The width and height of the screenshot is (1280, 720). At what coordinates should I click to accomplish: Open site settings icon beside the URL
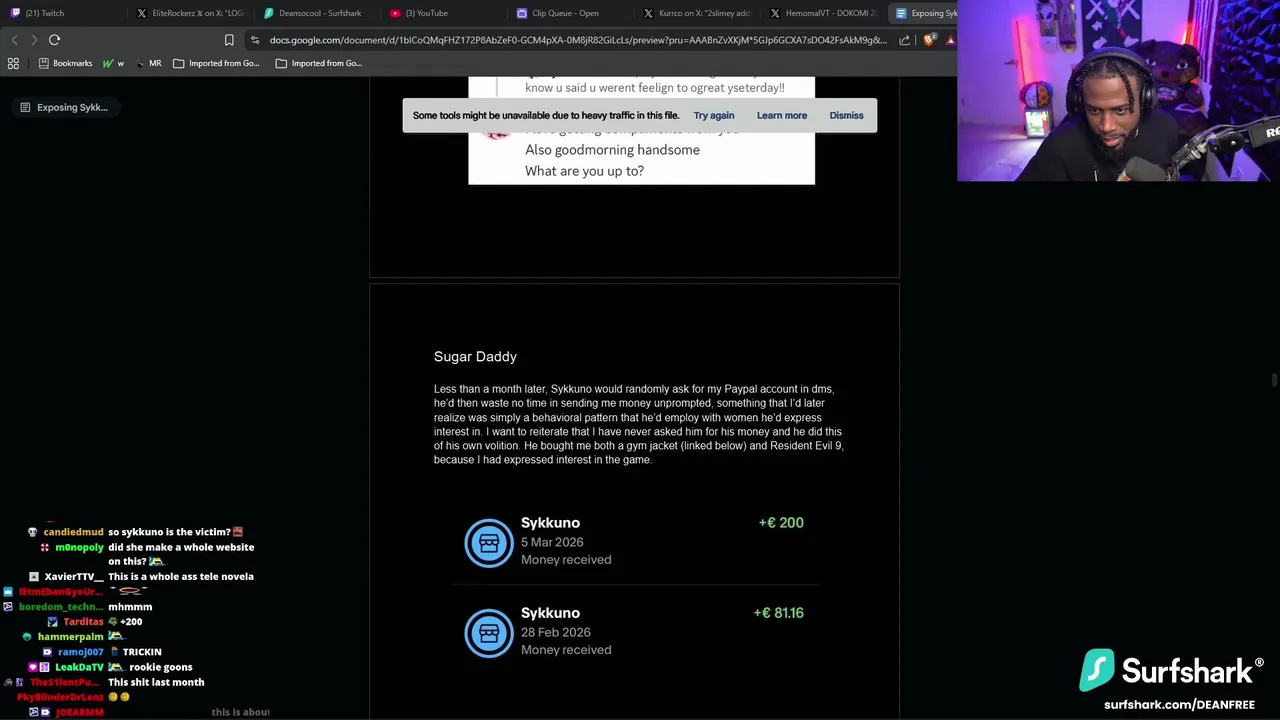[x=256, y=40]
